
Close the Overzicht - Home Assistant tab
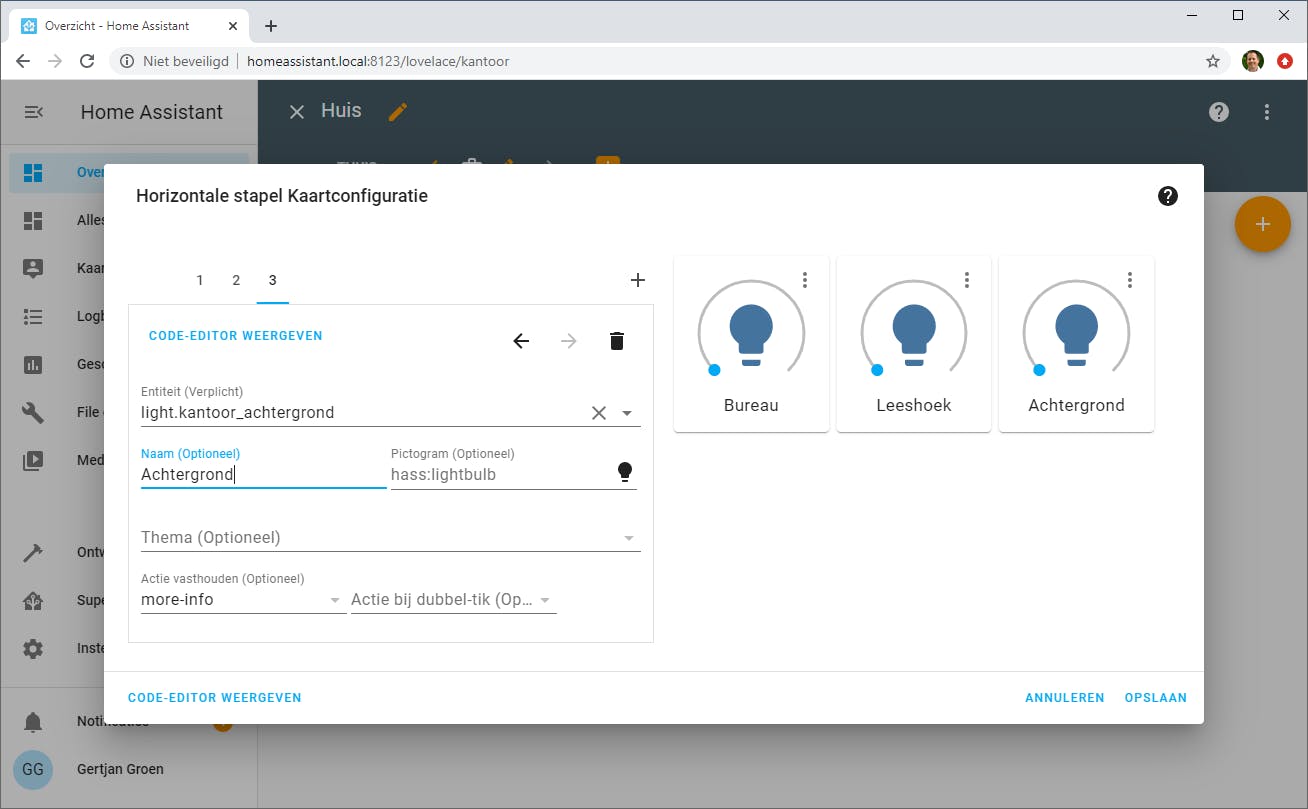[232, 26]
